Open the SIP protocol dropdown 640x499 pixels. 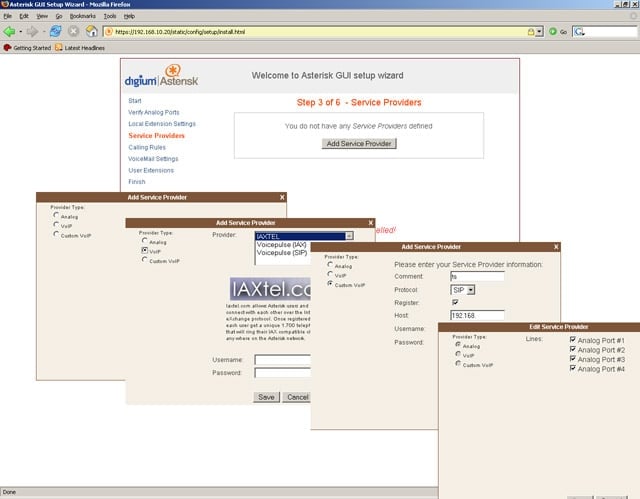tap(471, 290)
